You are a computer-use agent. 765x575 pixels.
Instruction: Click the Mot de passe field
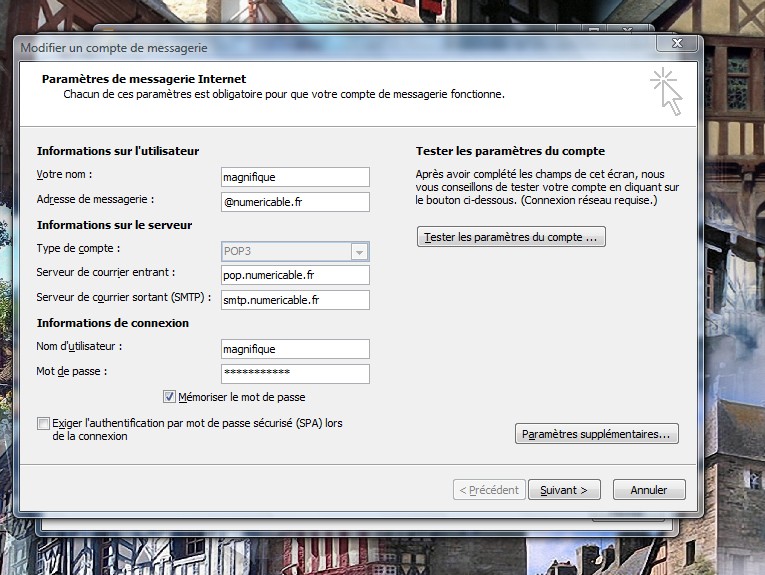point(295,374)
